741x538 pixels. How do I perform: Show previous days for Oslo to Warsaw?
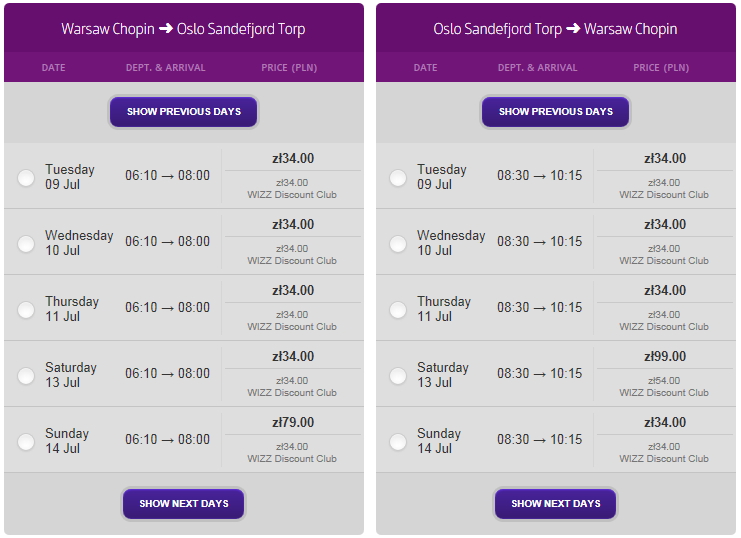[x=556, y=112]
